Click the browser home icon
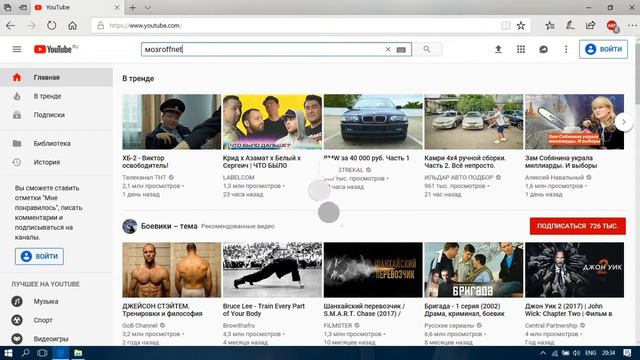 72,25
